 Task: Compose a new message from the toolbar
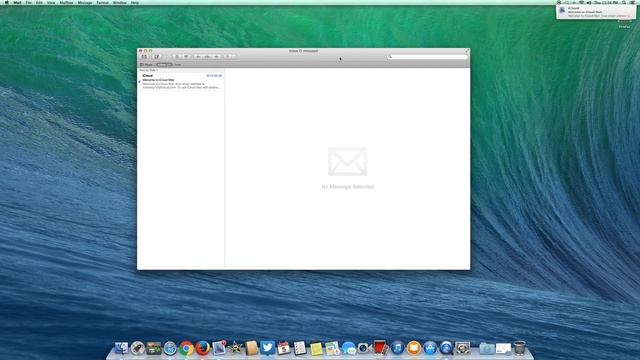click(157, 57)
